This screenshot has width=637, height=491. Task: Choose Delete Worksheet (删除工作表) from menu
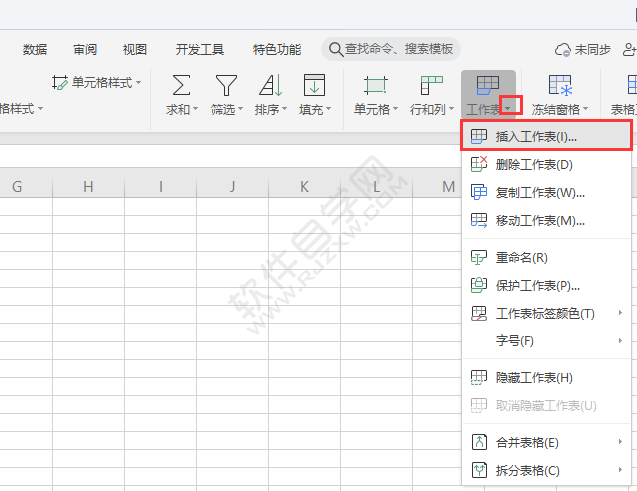coord(534,164)
